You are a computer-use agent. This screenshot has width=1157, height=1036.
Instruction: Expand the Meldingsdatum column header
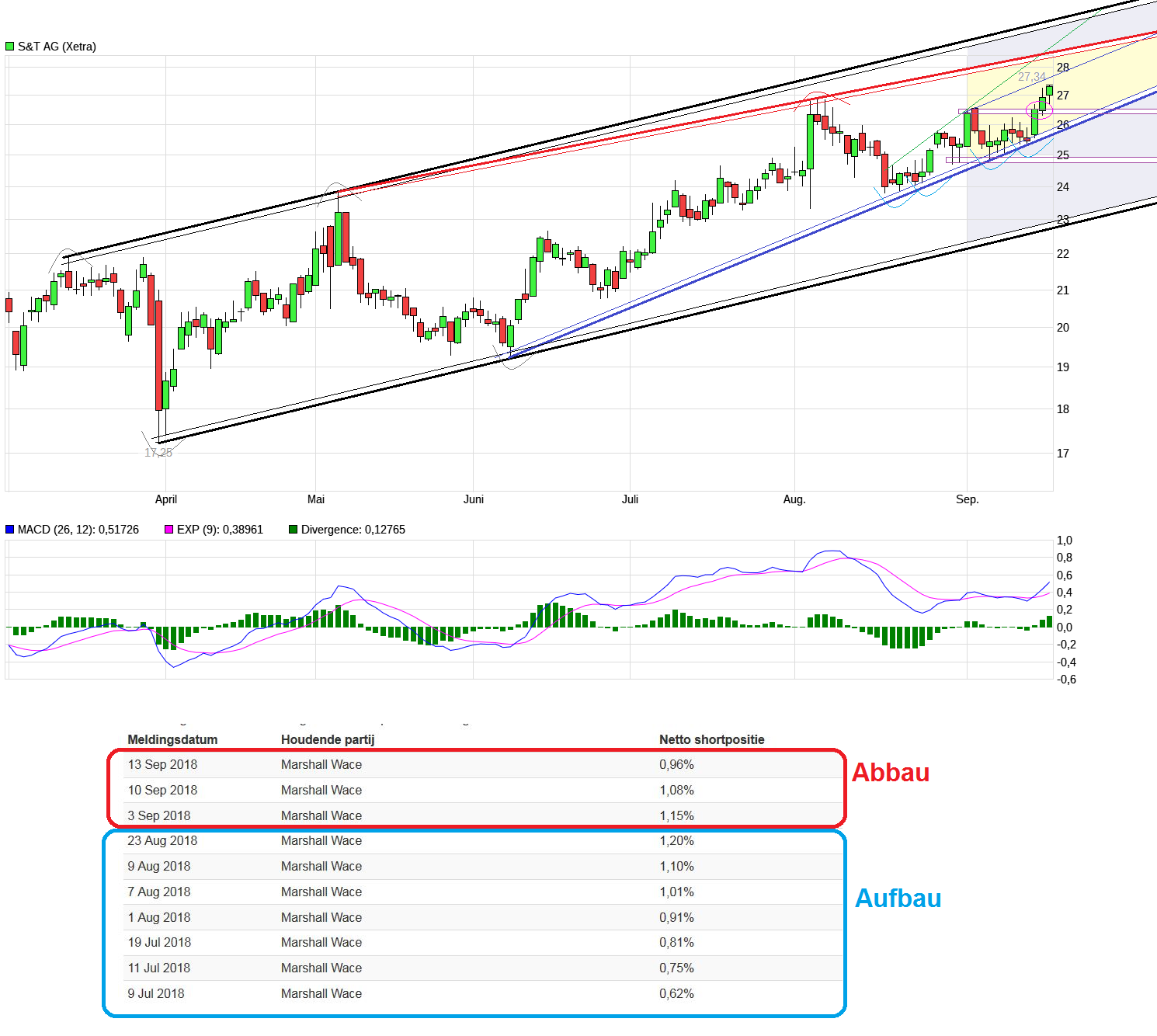click(x=174, y=739)
